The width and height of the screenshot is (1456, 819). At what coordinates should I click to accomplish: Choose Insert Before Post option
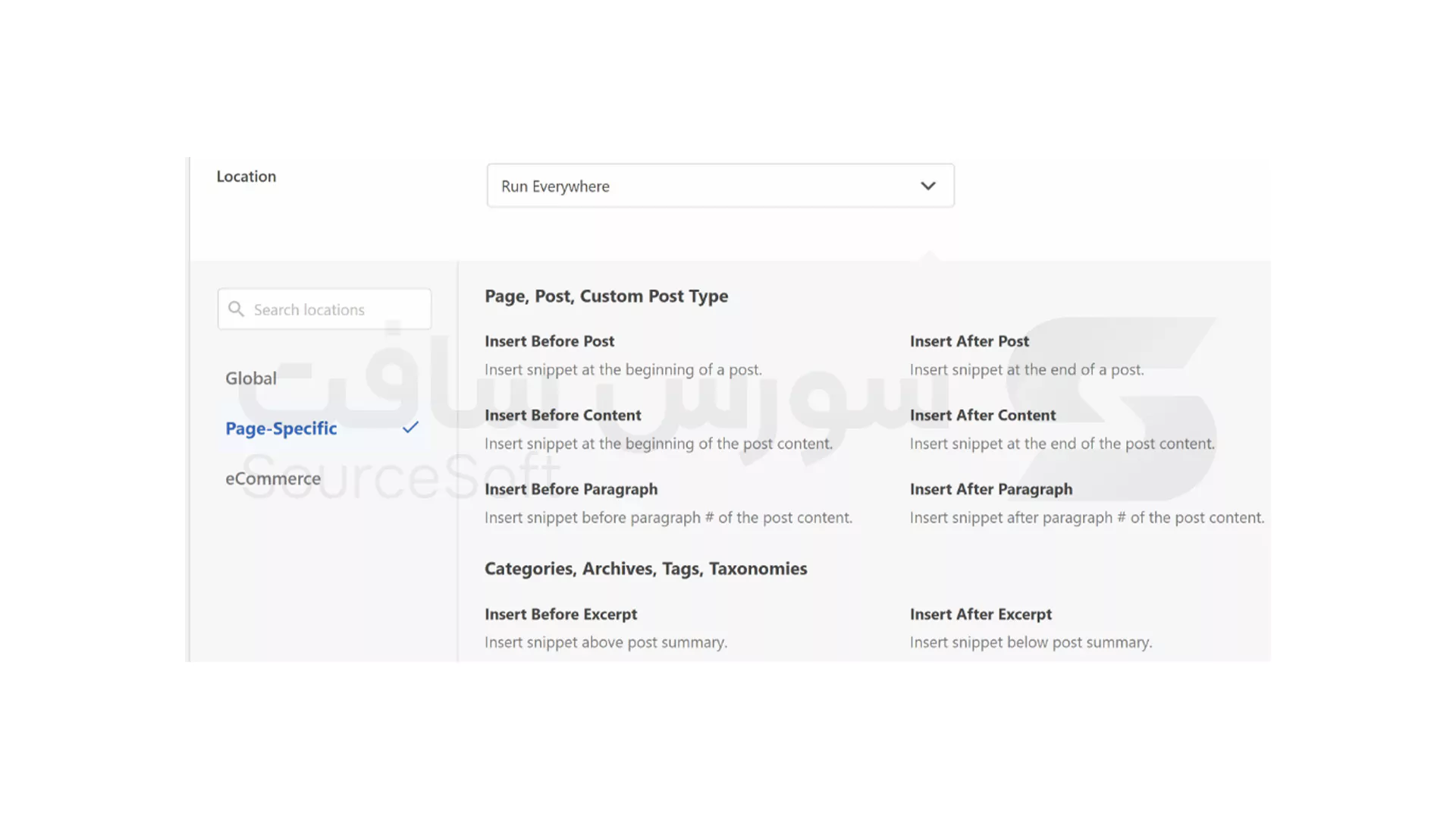point(550,341)
